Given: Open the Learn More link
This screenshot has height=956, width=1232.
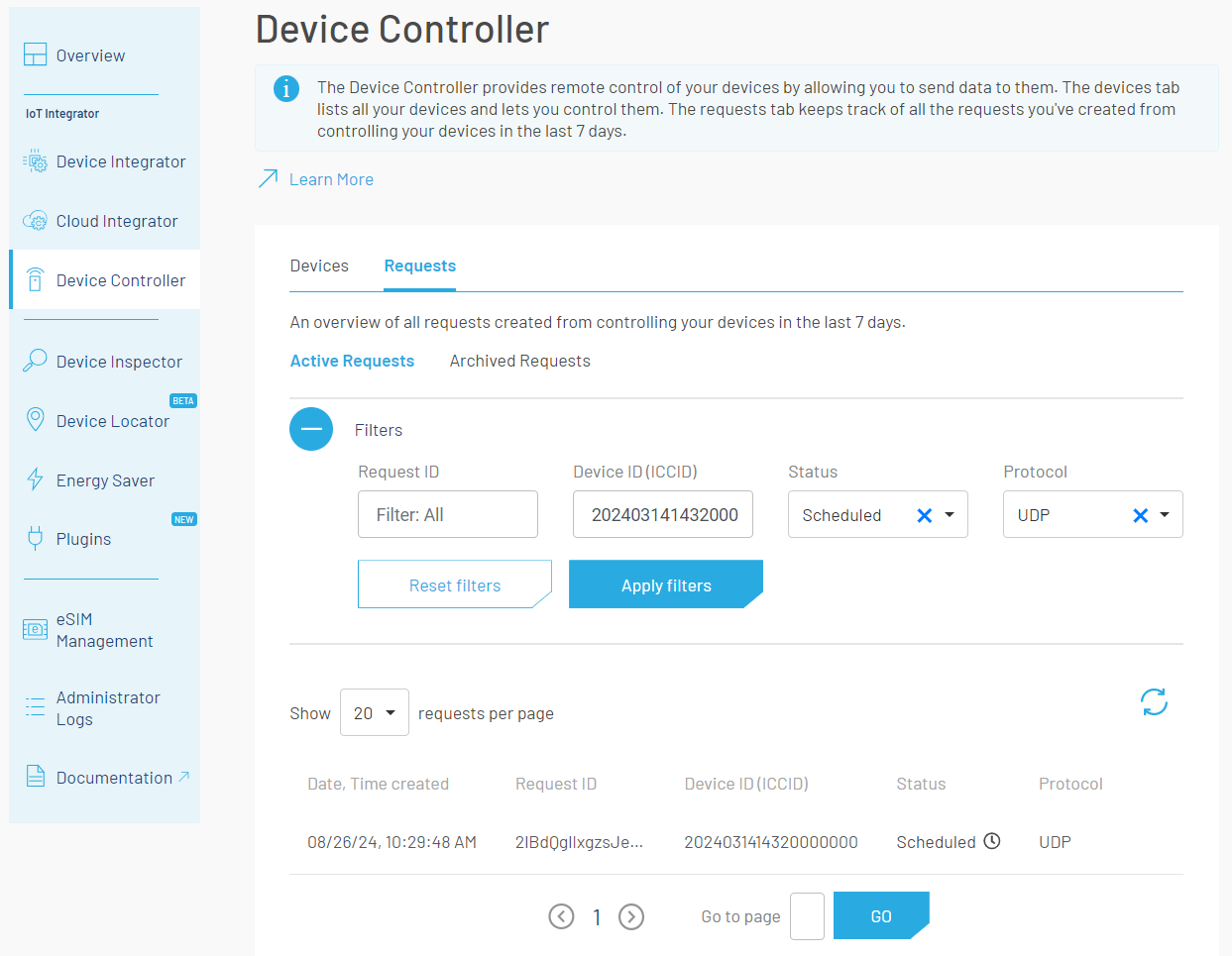Looking at the screenshot, I should pyautogui.click(x=331, y=179).
